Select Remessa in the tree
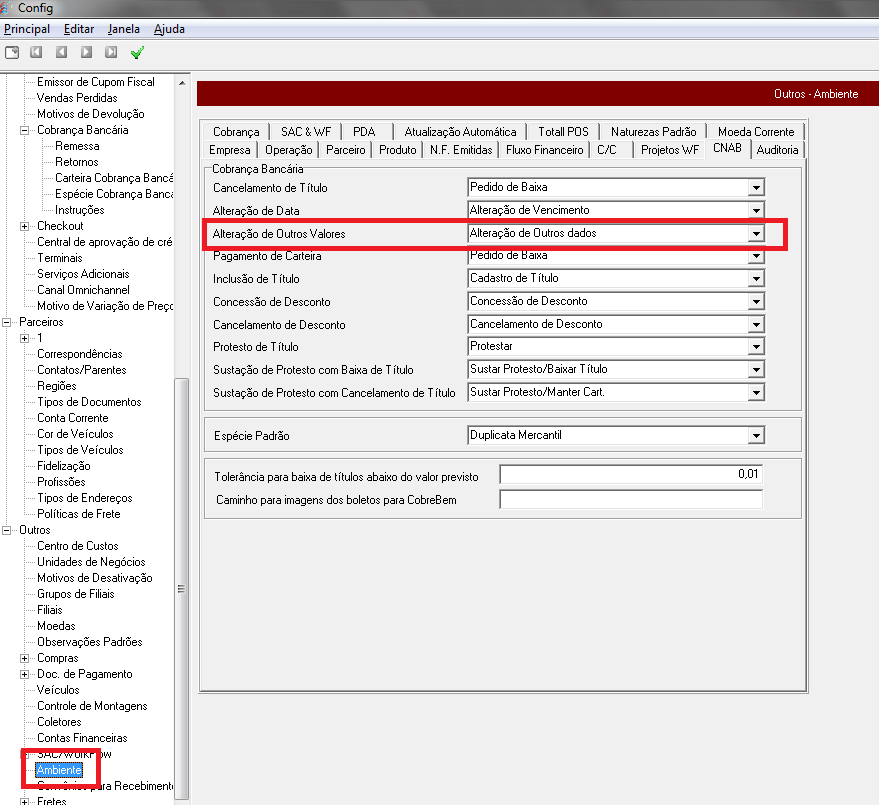Viewport: 879px width, 805px height. coord(77,146)
